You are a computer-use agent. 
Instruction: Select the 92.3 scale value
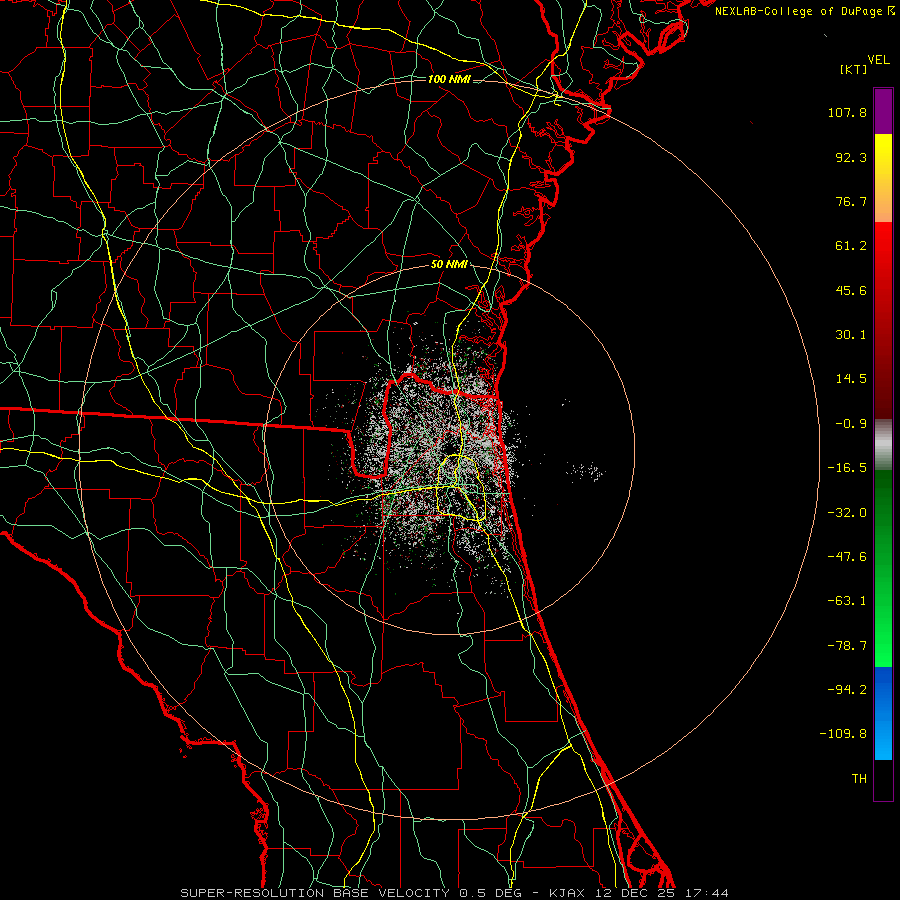click(851, 157)
